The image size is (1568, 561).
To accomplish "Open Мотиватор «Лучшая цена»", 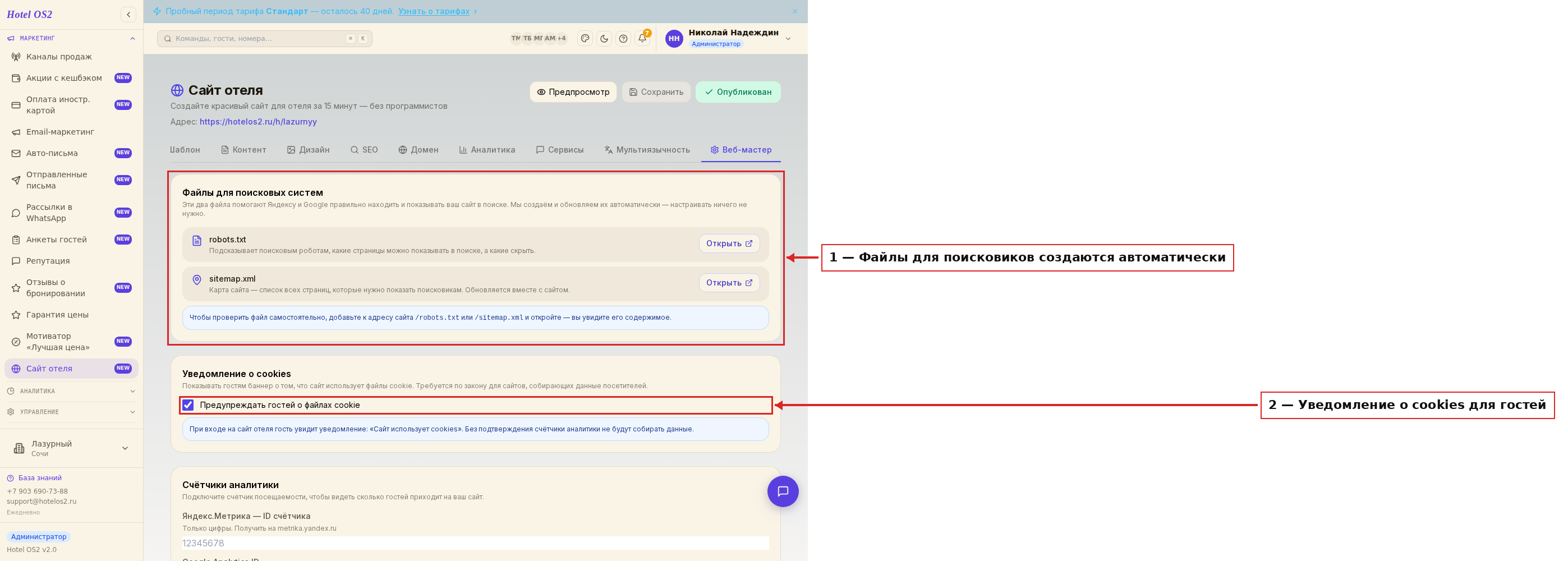I will tap(71, 341).
